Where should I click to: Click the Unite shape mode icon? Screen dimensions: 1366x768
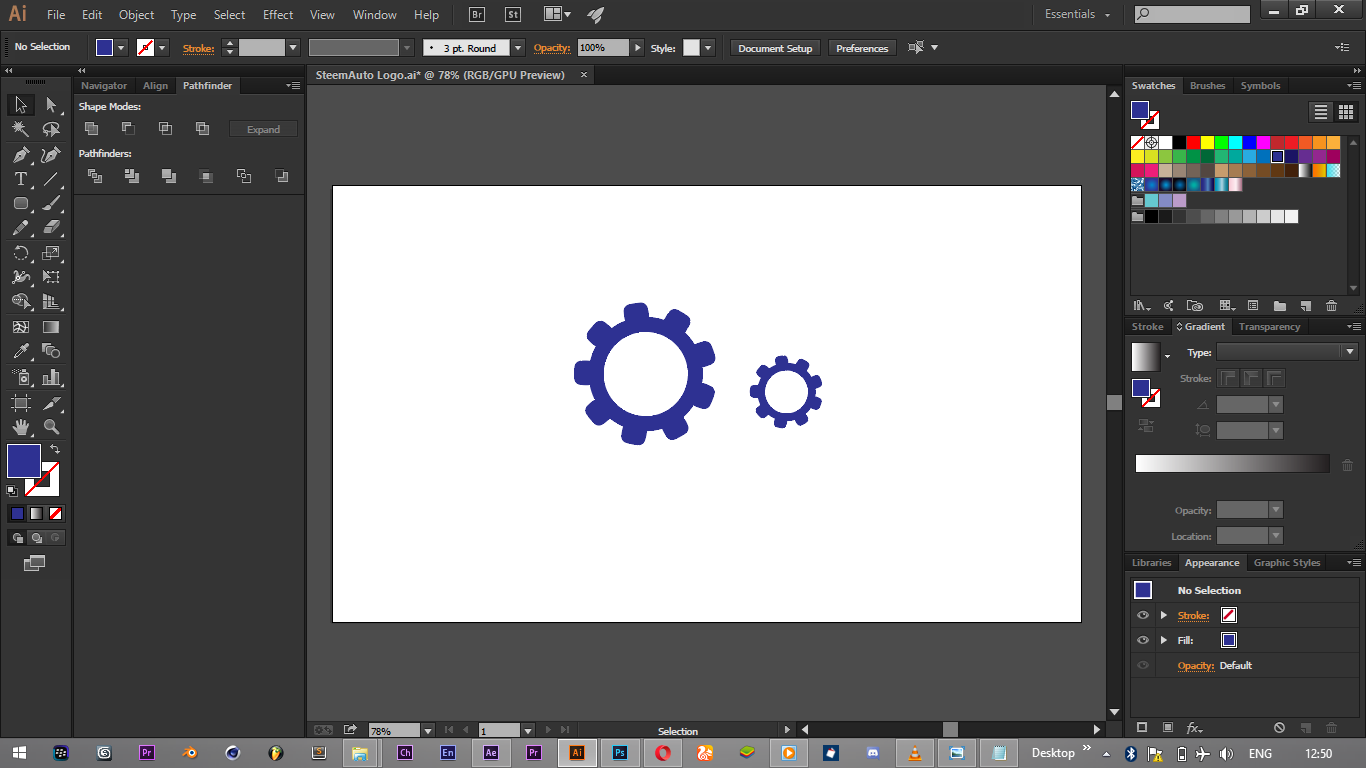coord(92,129)
